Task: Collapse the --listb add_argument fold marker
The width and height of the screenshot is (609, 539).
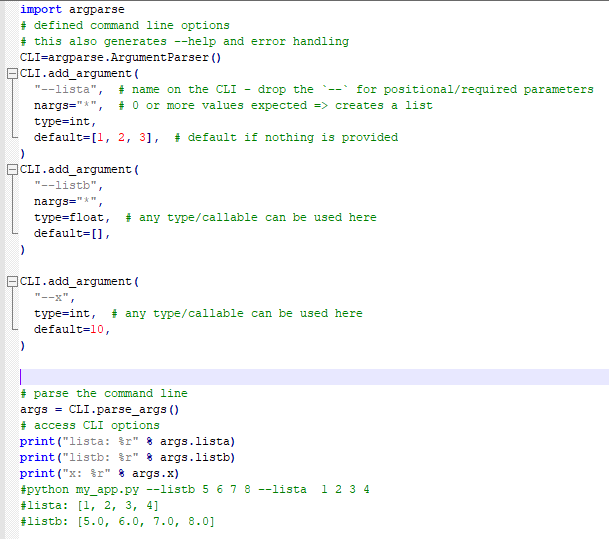Action: coord(11,169)
